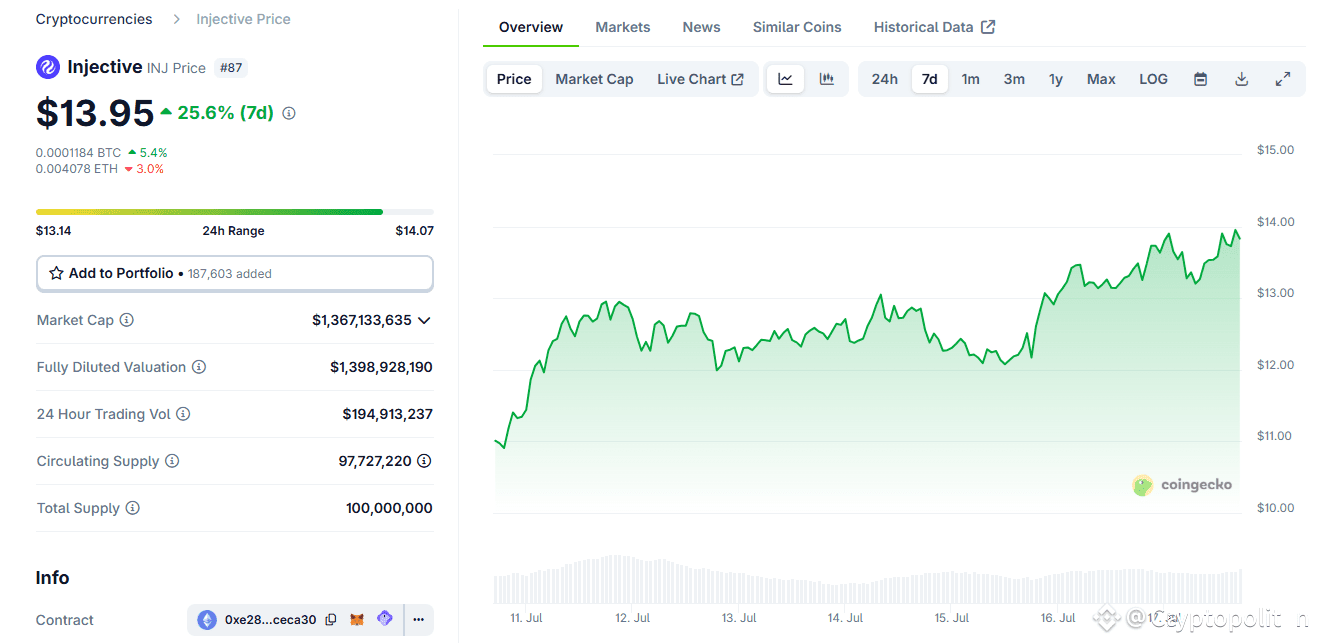The image size is (1317, 643).
Task: Open the Similar Coins tab
Action: coord(797,27)
